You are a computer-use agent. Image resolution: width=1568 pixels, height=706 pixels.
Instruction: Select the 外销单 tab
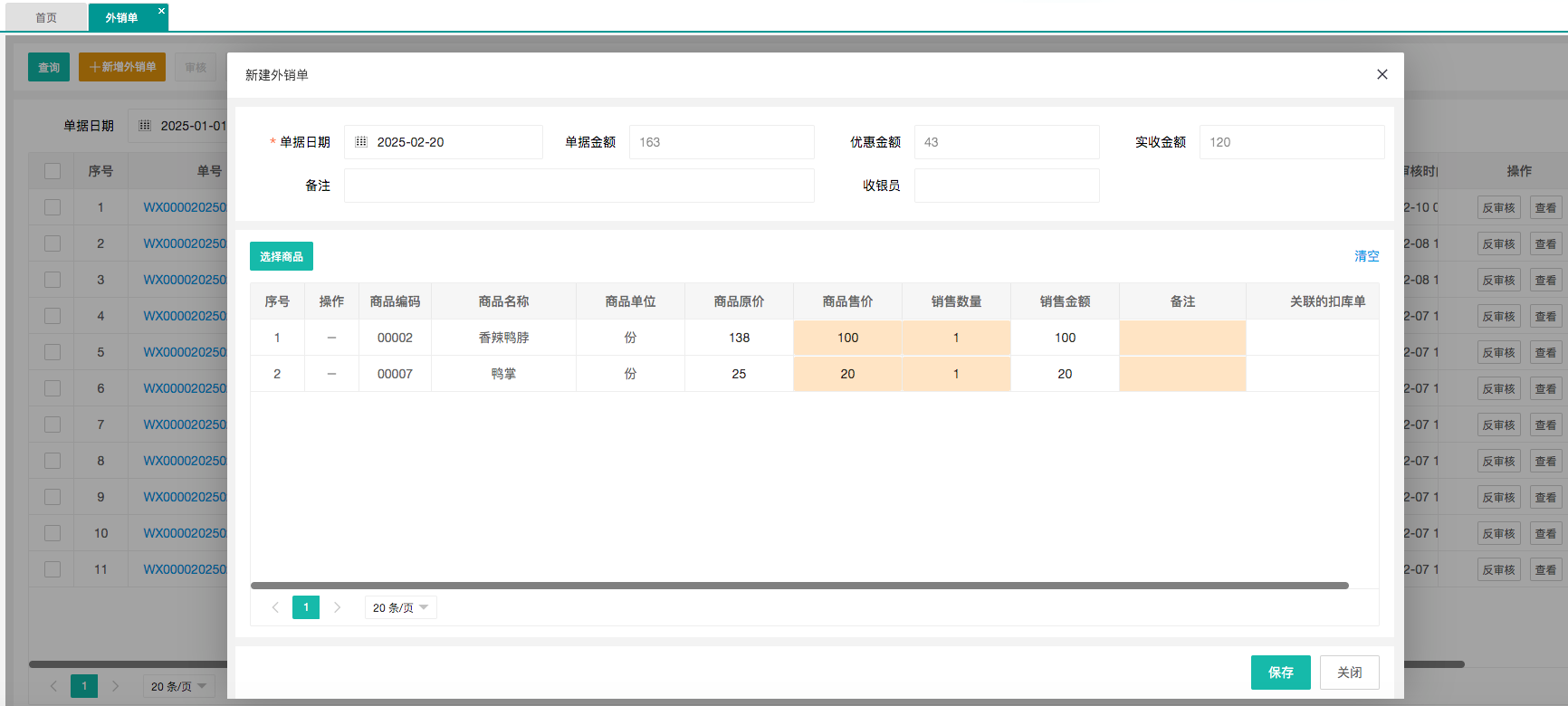121,17
